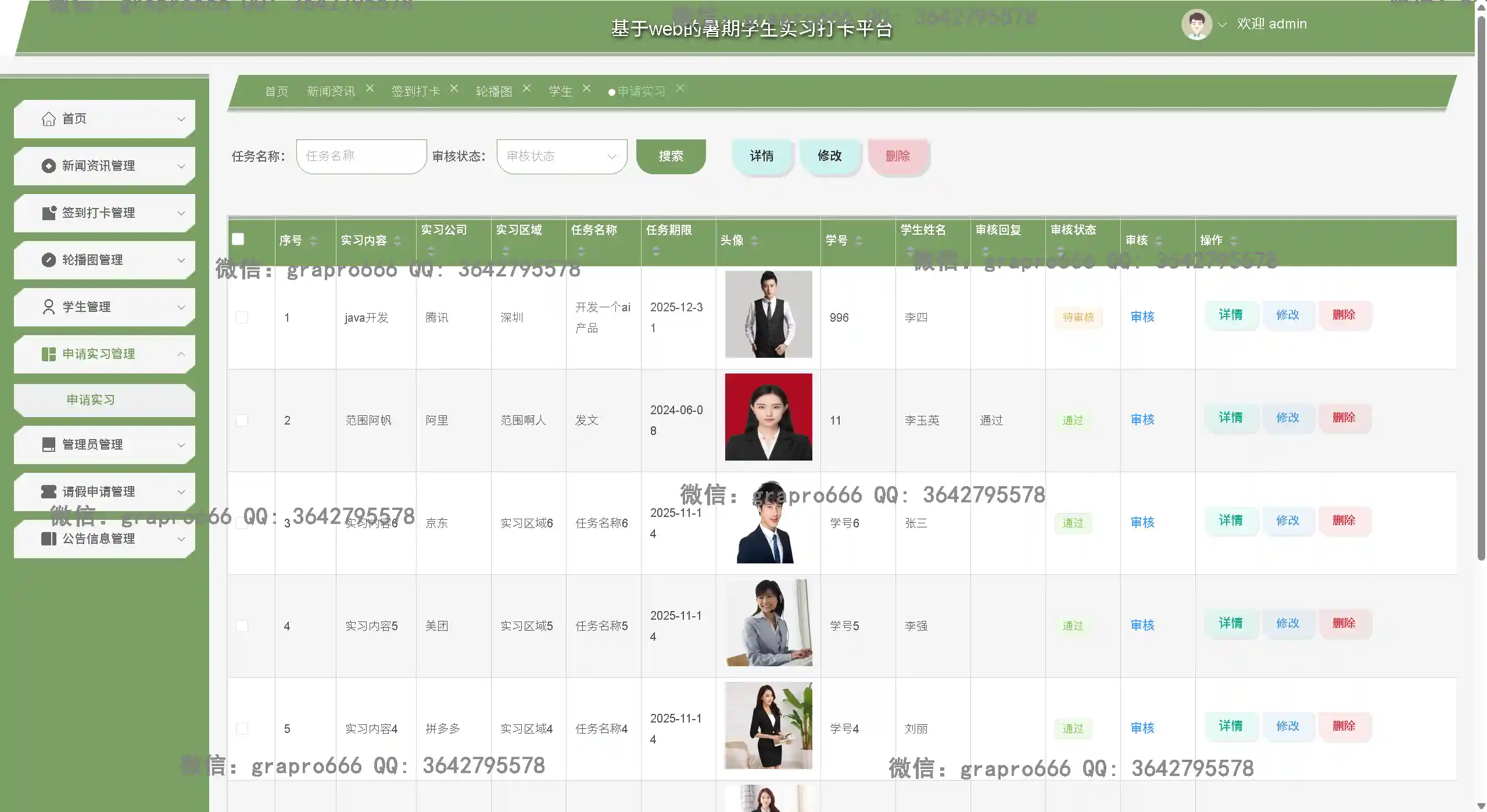Close the 新闻资讯 tab
This screenshot has height=812, width=1487.
point(370,88)
